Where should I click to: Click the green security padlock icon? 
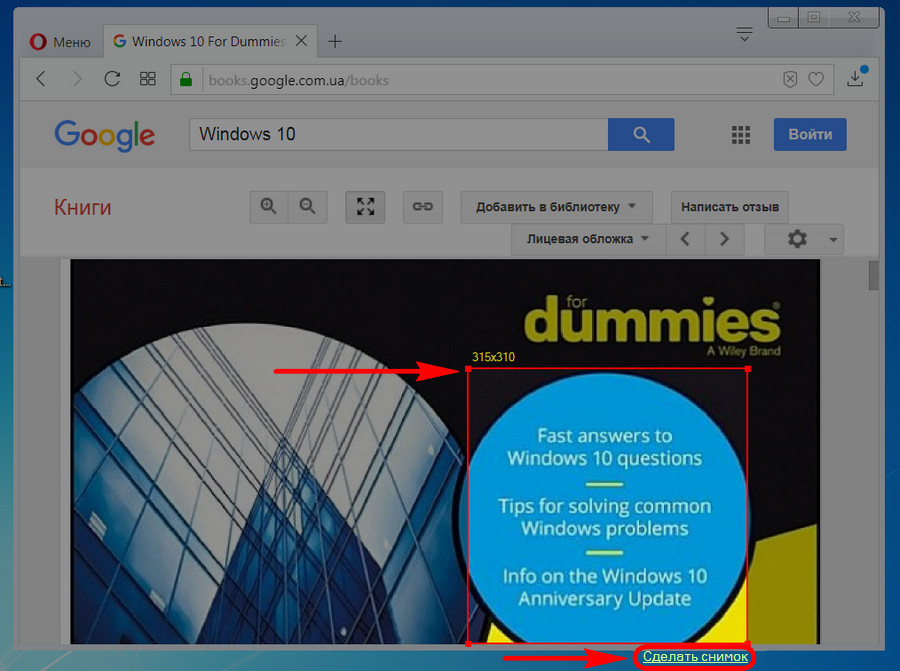point(186,79)
